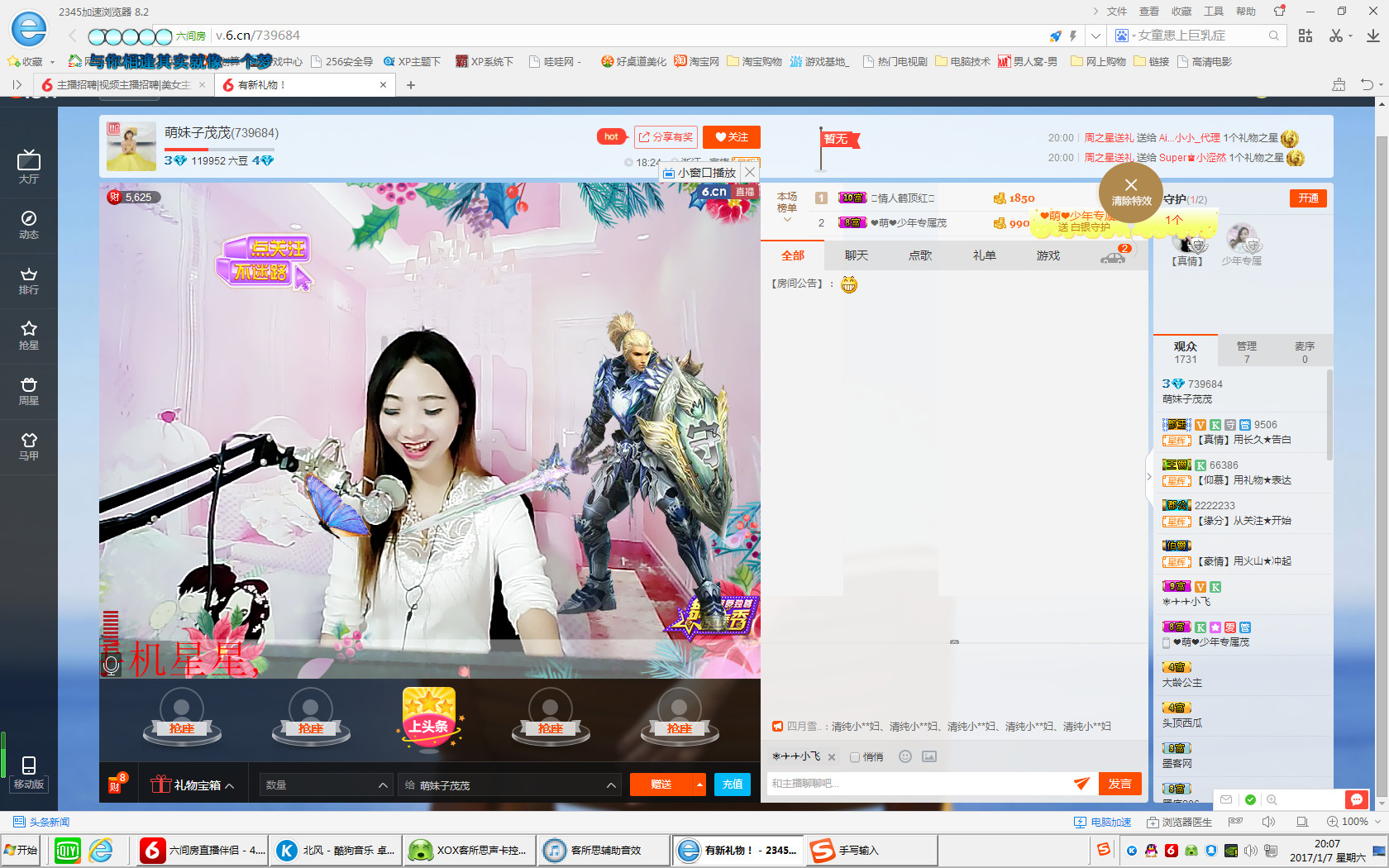Open the 抢星 star icon in sidebar

tap(29, 335)
